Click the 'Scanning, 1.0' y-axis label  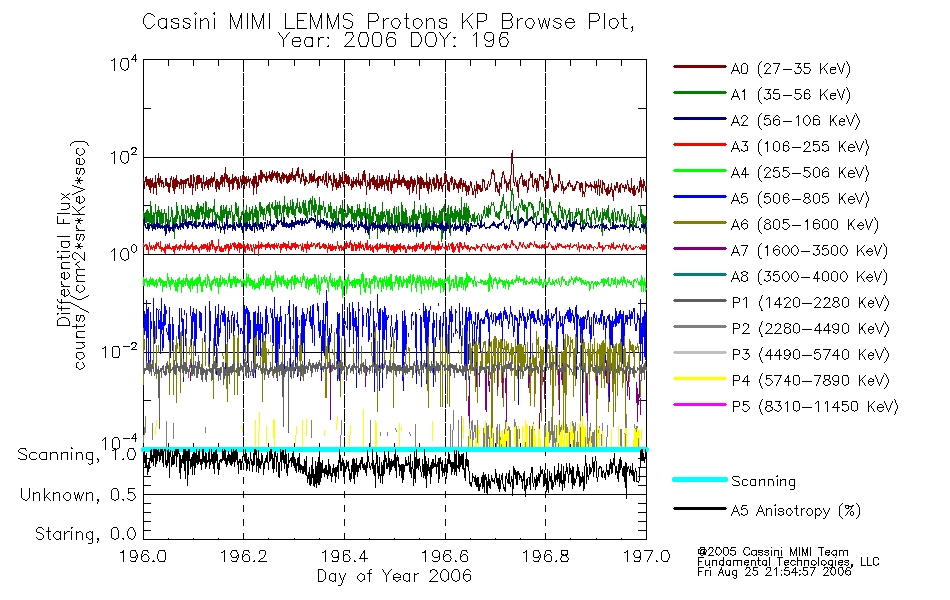click(77, 455)
